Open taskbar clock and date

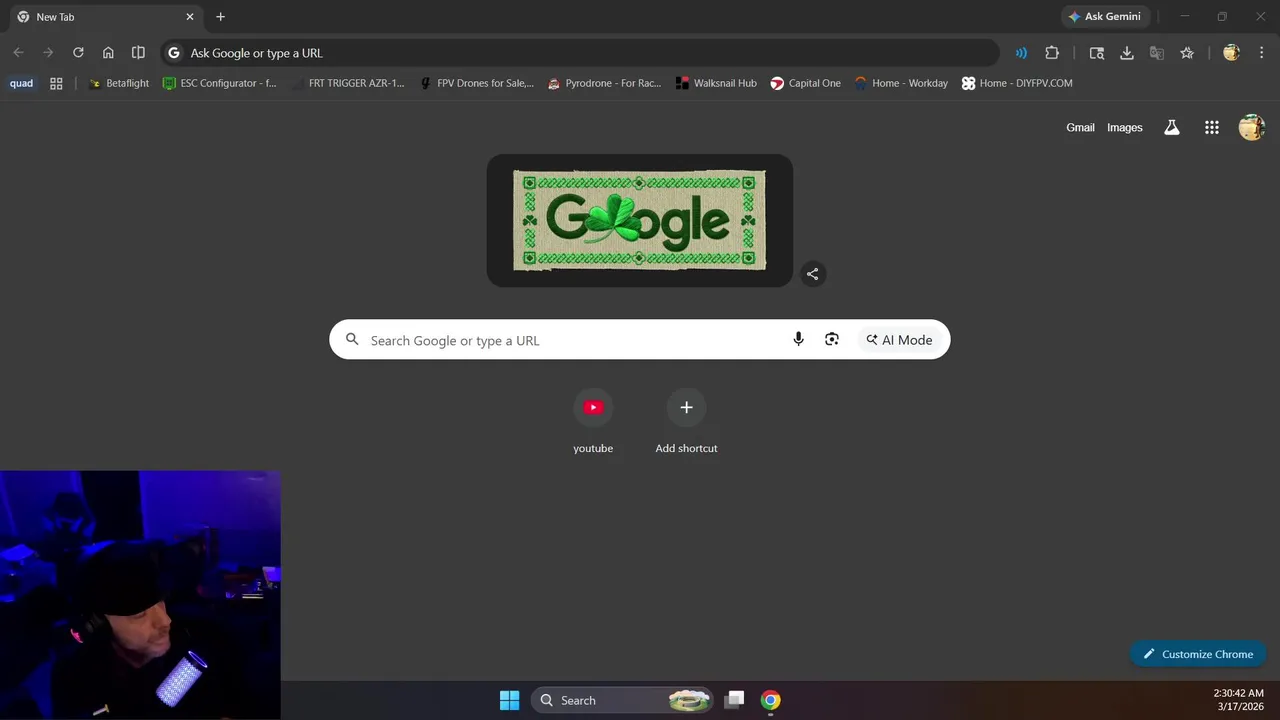point(1240,700)
